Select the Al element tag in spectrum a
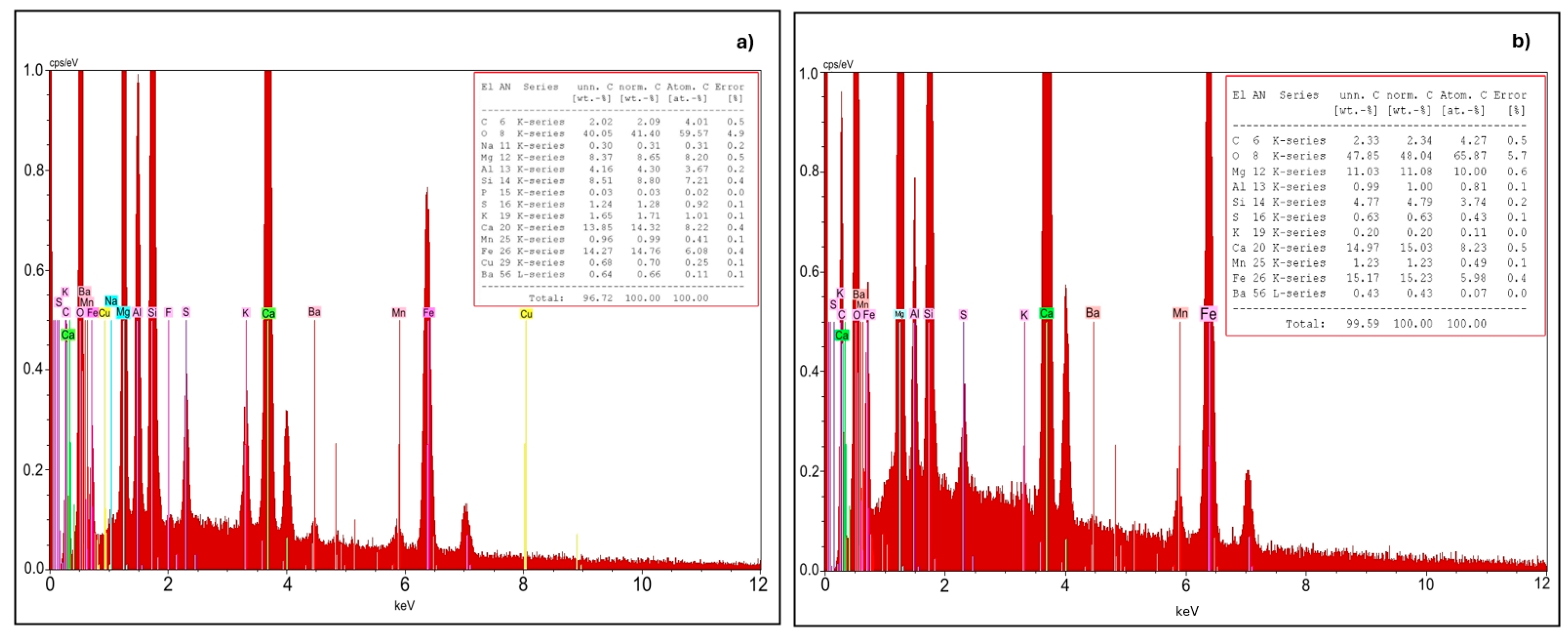Screen dimensions: 1568x639 [x=137, y=312]
